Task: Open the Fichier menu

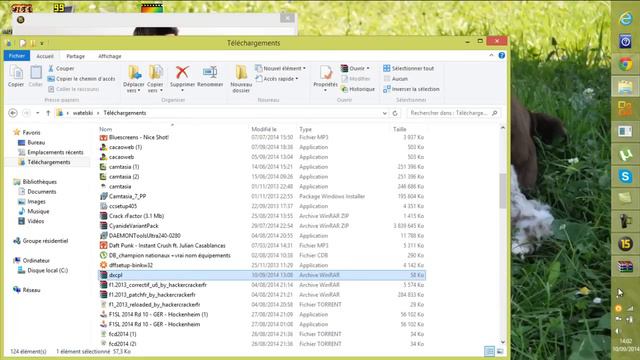Action: click(17, 56)
